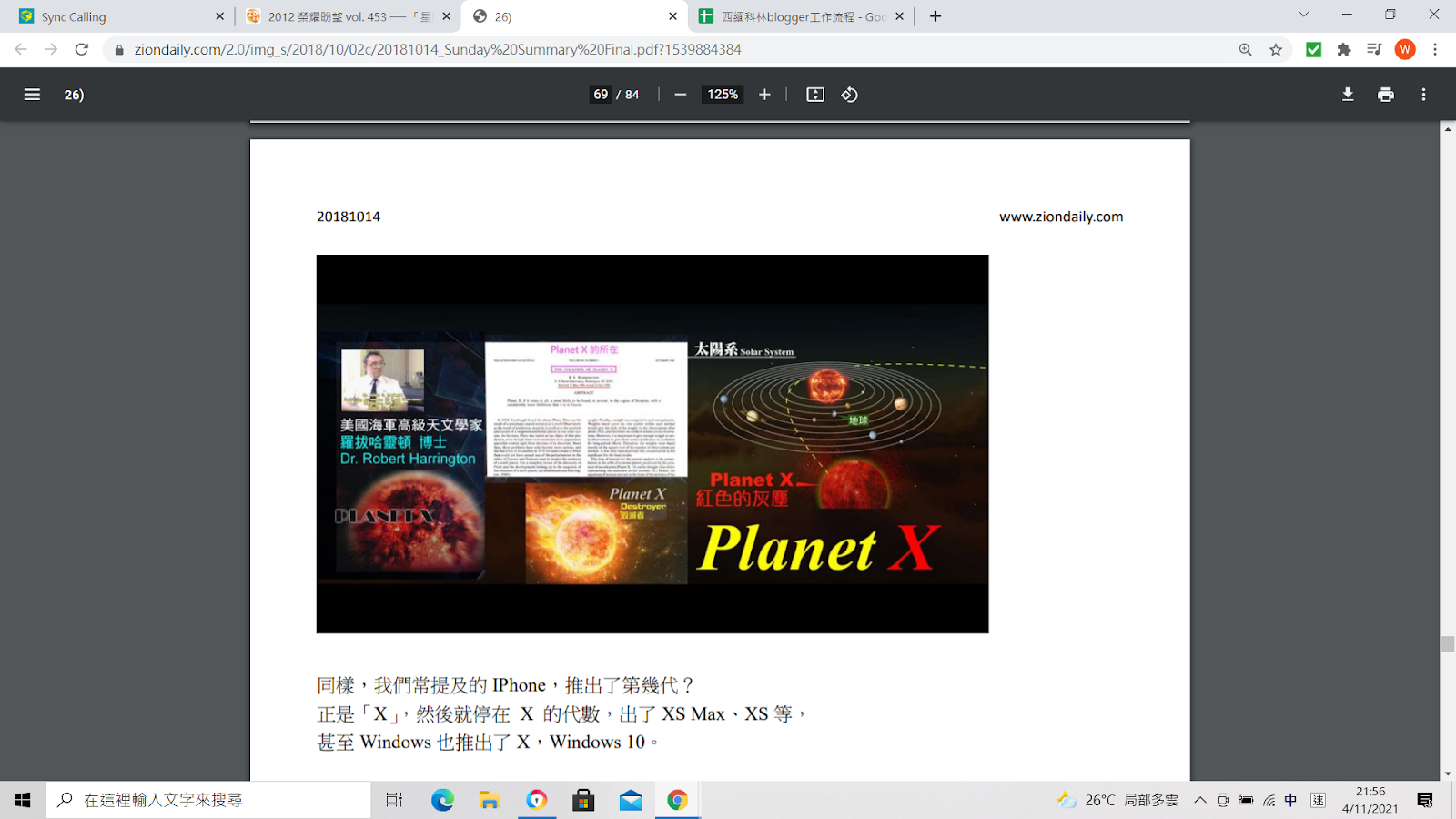Open Microsoft Store from taskbar
This screenshot has width=1456, height=819.
tap(583, 800)
